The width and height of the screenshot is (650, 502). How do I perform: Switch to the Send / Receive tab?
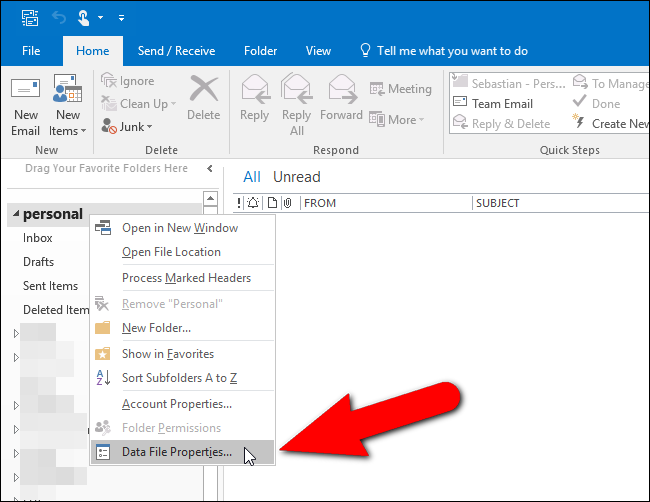(178, 51)
